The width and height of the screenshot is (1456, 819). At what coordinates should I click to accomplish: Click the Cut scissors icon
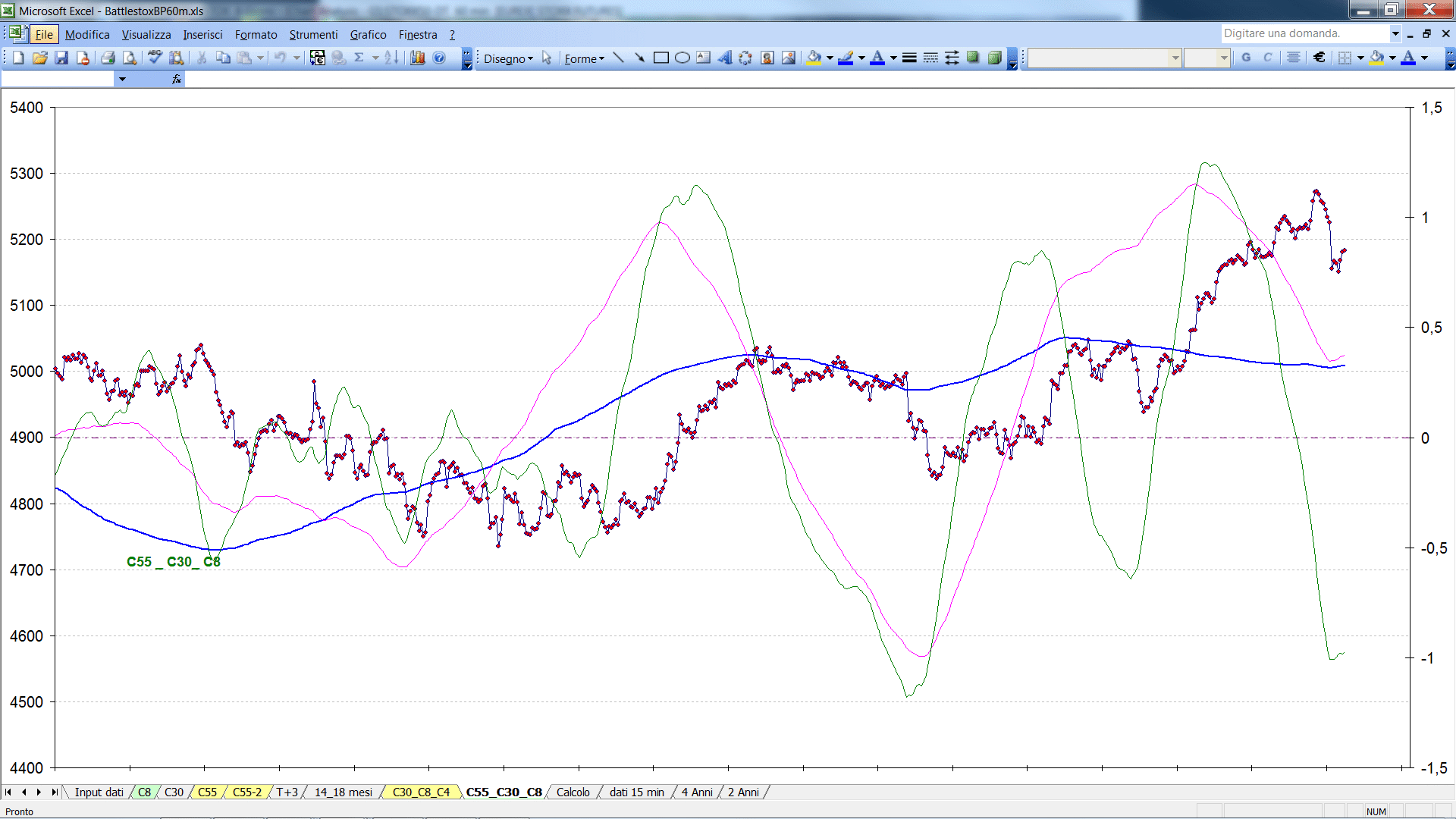pos(202,58)
